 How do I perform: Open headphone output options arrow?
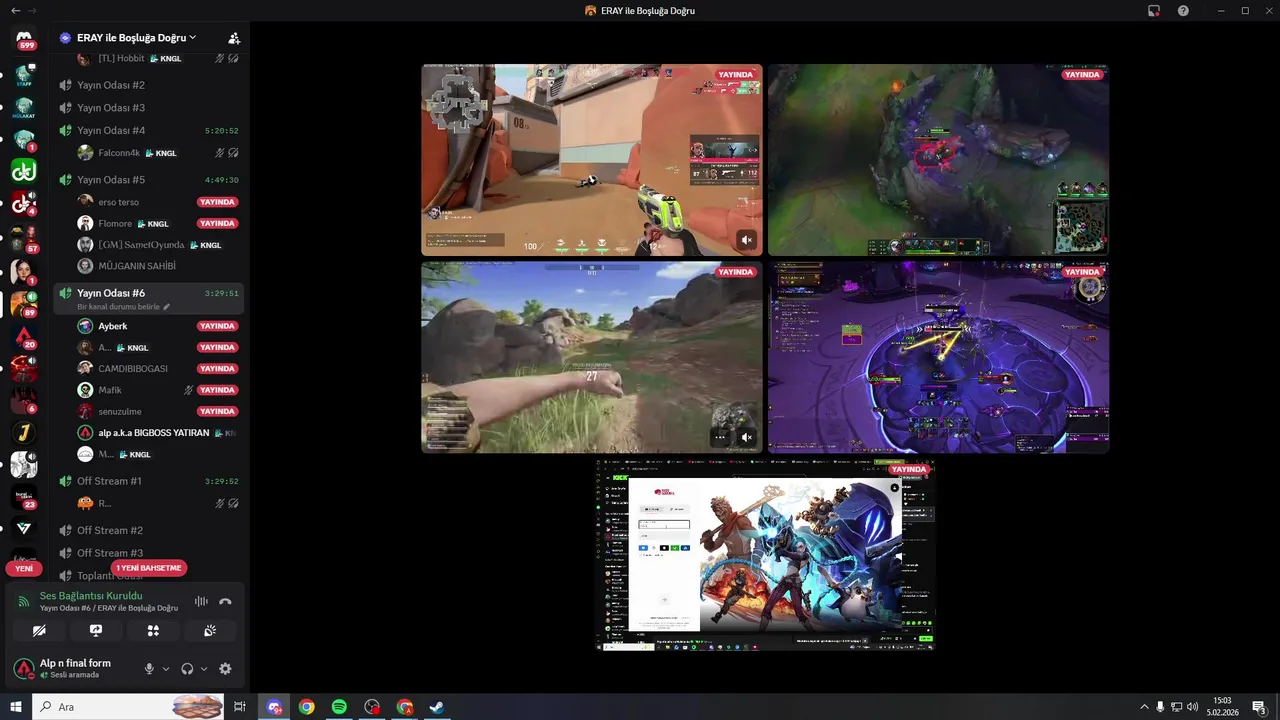(x=204, y=669)
